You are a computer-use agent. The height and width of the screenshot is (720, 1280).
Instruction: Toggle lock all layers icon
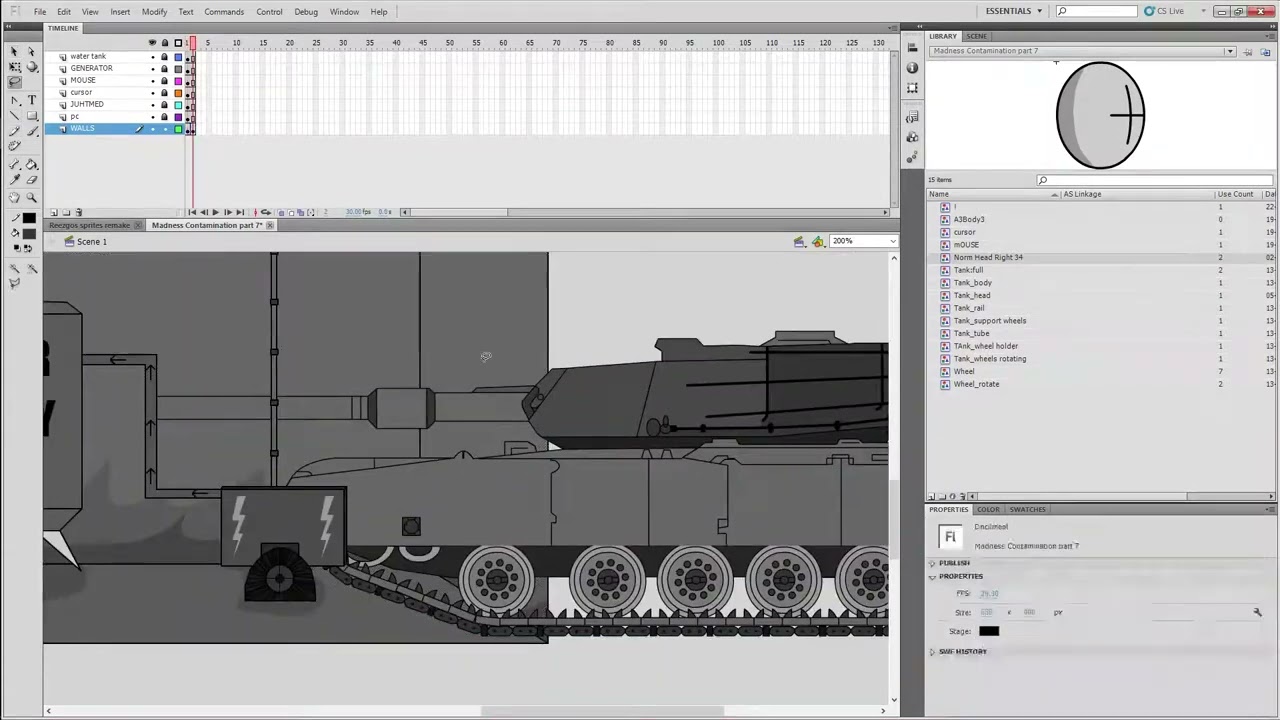[x=165, y=43]
